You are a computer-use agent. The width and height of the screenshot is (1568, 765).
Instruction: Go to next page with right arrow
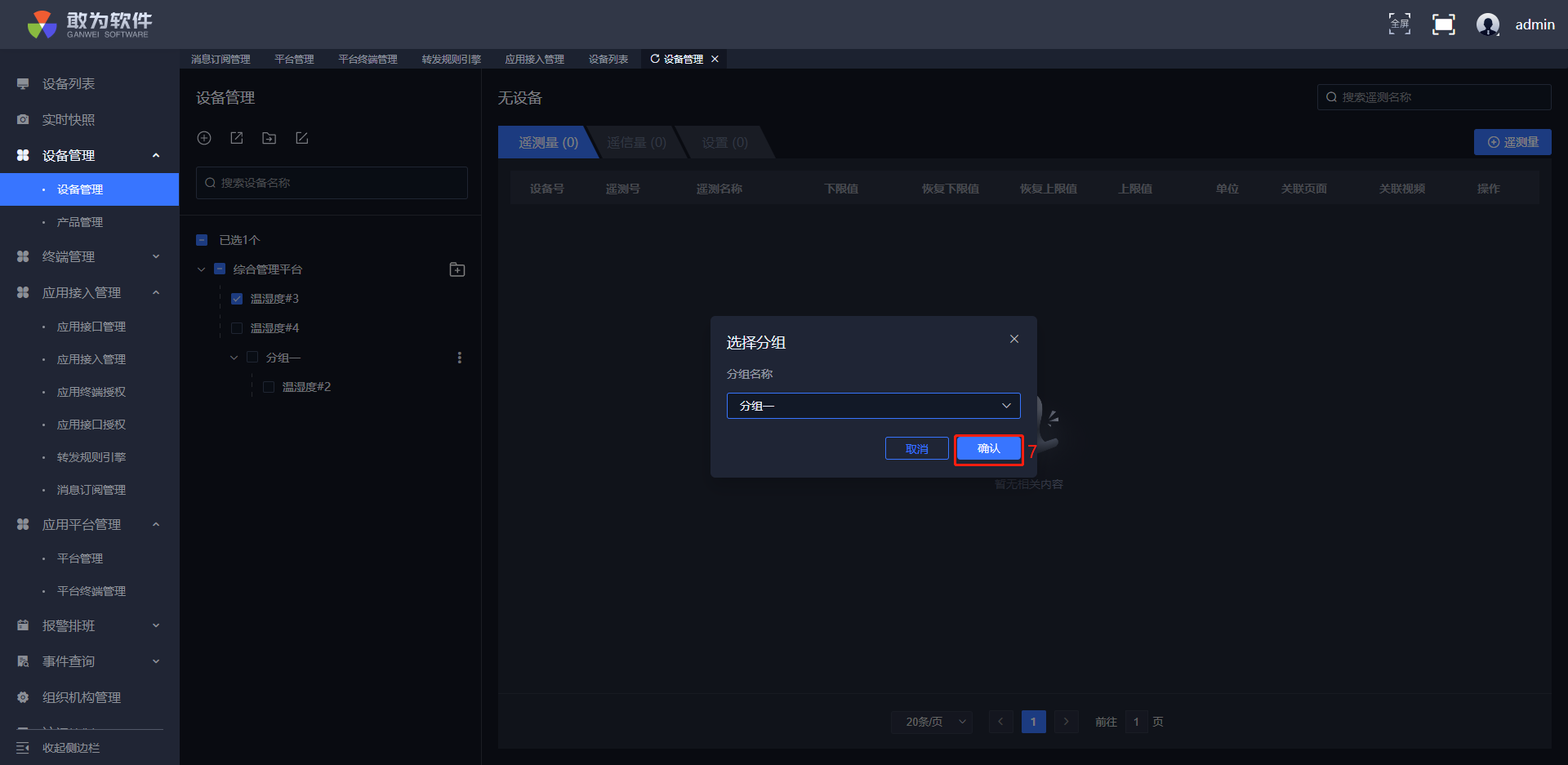tap(1066, 722)
